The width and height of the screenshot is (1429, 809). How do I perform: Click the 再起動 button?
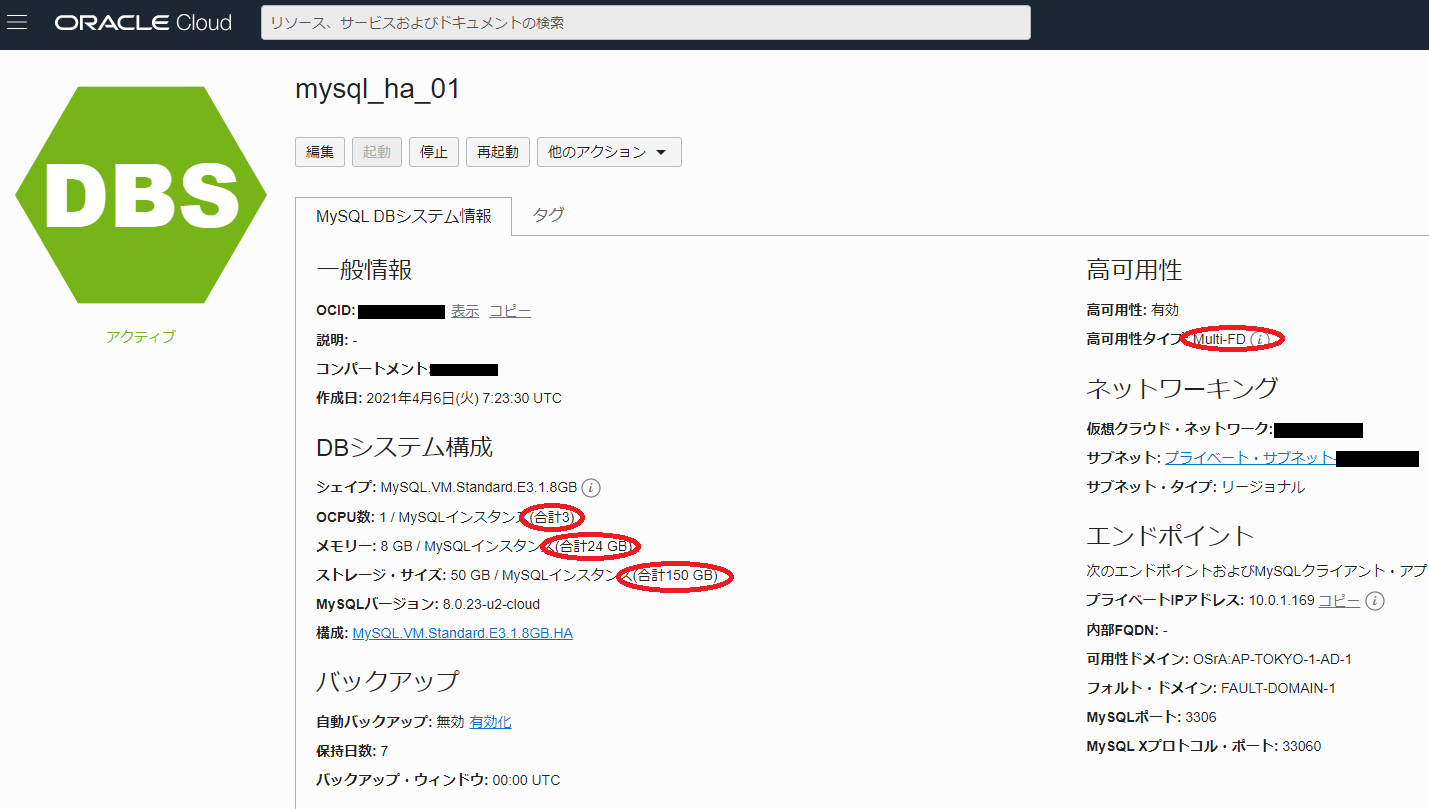point(498,152)
